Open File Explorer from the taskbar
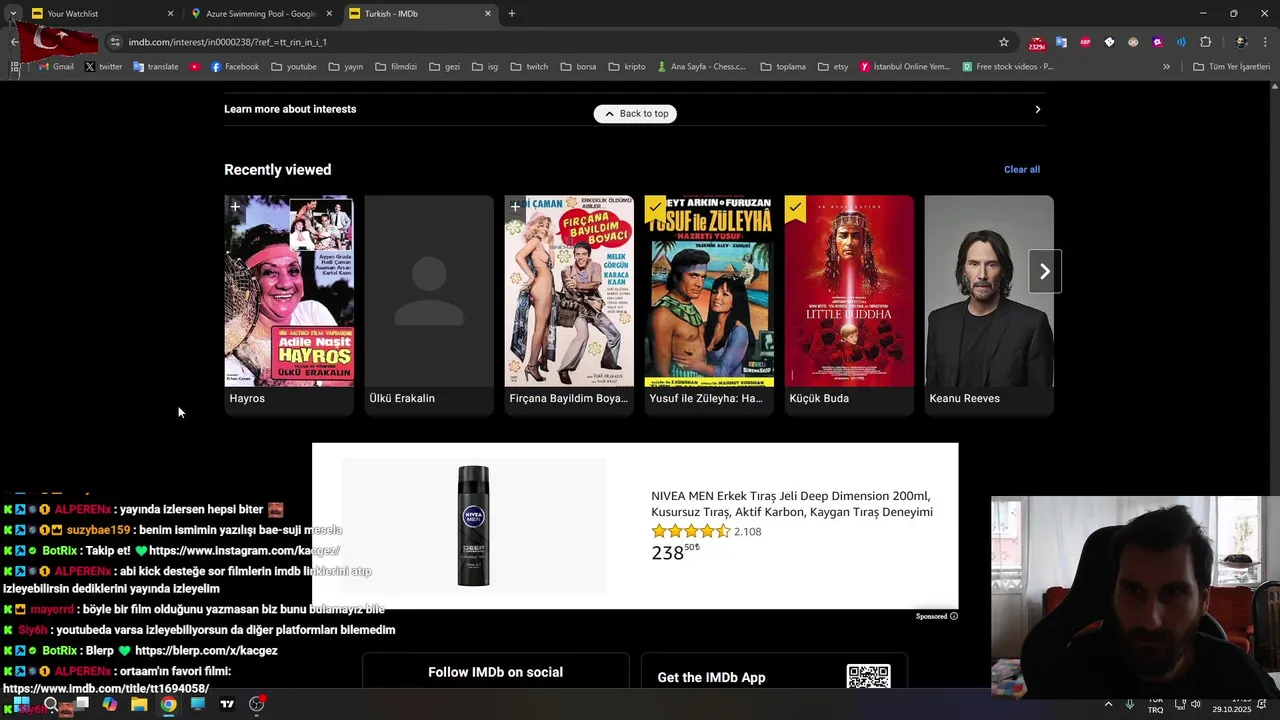Screen dimensions: 1280x720 [x=139, y=704]
